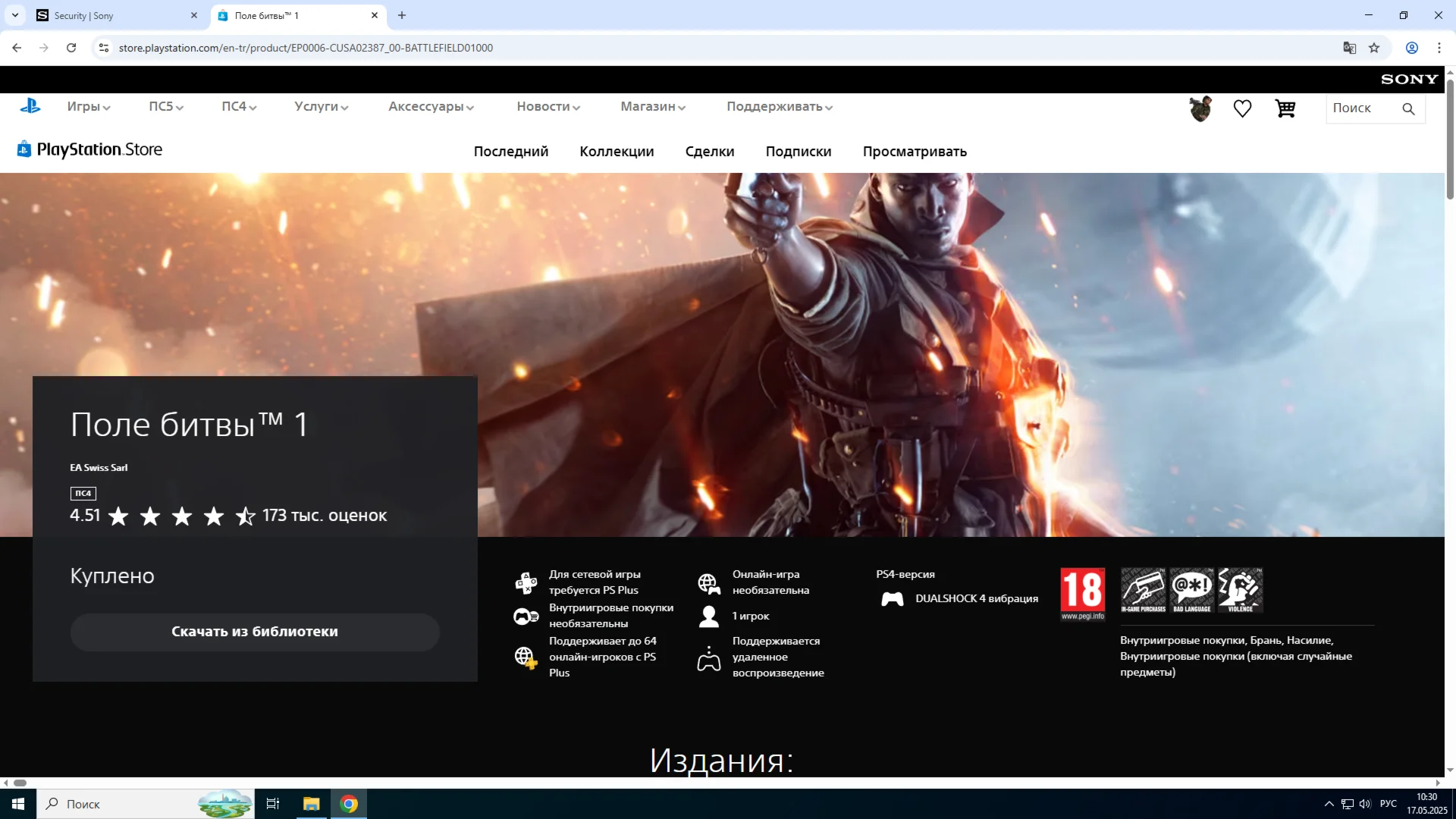Image resolution: width=1456 pixels, height=819 pixels.
Task: Click the PlayStation logo icon
Action: tap(30, 107)
